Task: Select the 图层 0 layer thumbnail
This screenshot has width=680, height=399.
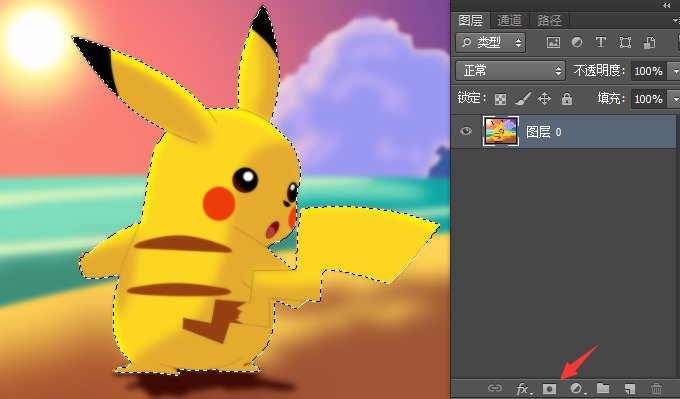Action: coord(500,131)
